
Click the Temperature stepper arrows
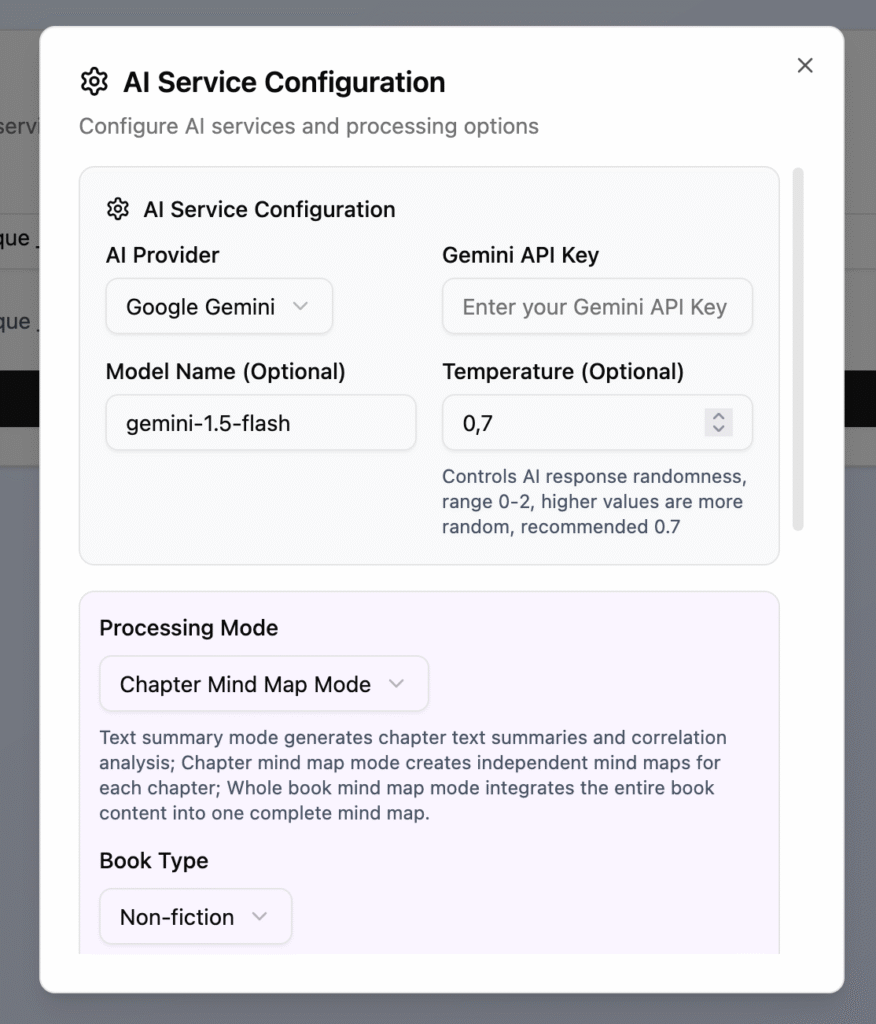(x=719, y=423)
